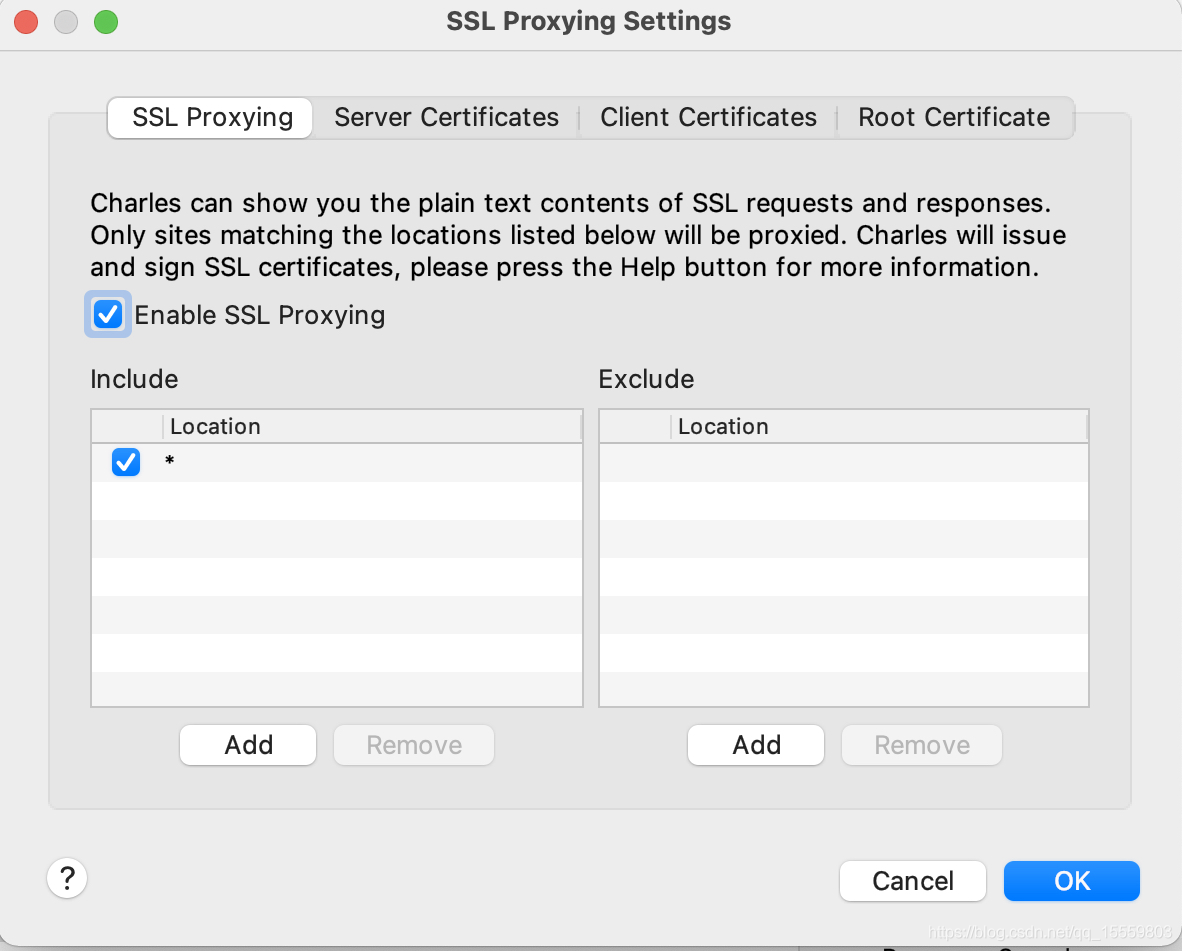Confirm settings with the OK button
The height and width of the screenshot is (951, 1182).
[x=1071, y=881]
